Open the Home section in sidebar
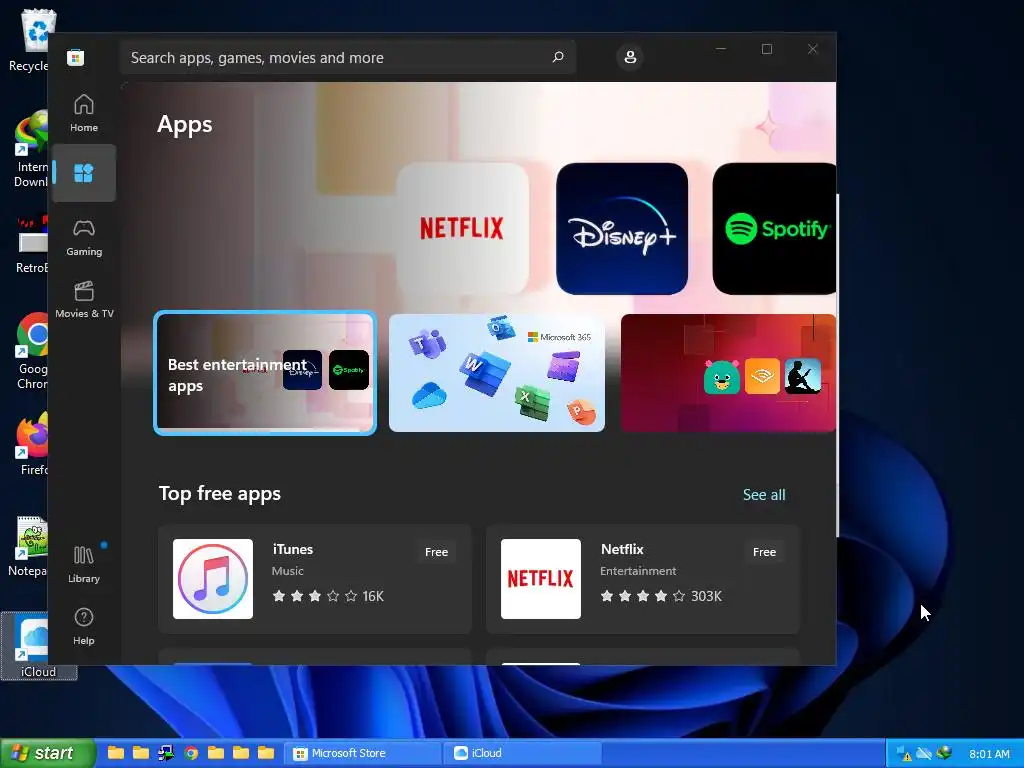The height and width of the screenshot is (768, 1024). pyautogui.click(x=84, y=113)
